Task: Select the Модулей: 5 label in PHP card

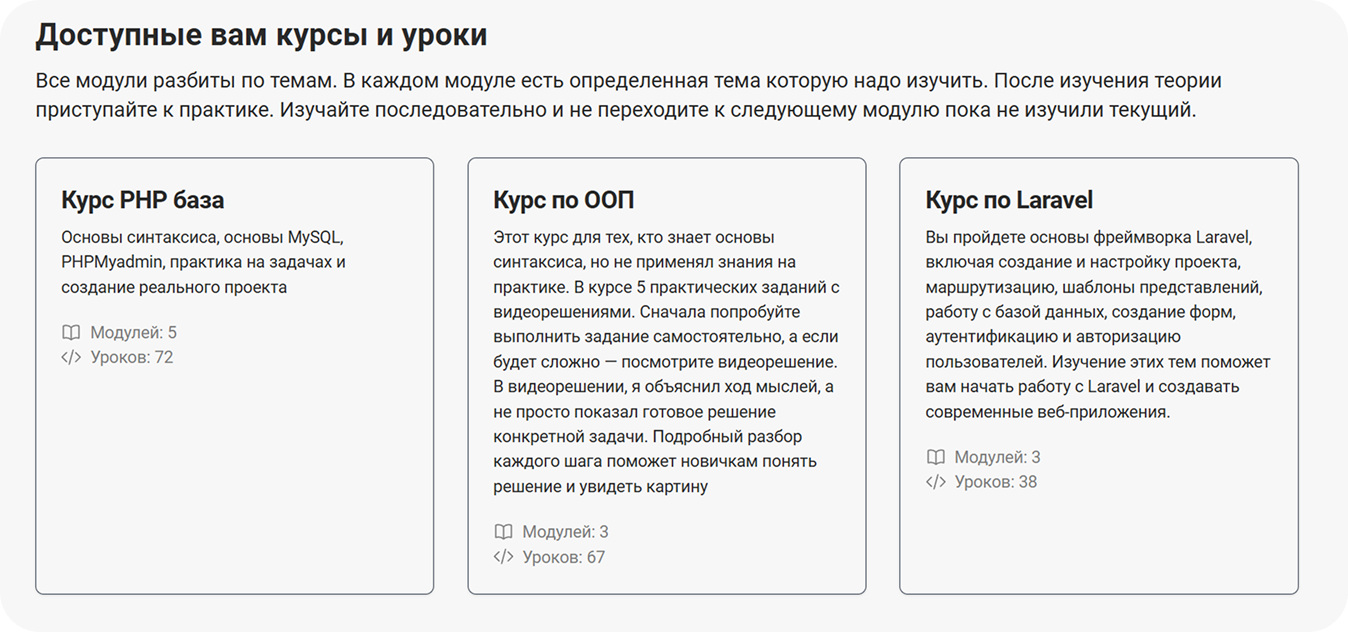Action: 133,333
